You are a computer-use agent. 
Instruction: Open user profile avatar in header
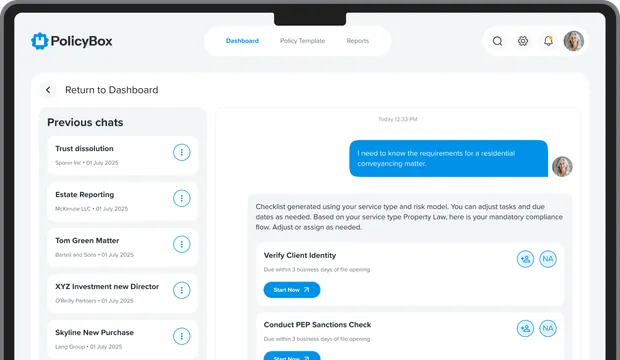tap(574, 41)
